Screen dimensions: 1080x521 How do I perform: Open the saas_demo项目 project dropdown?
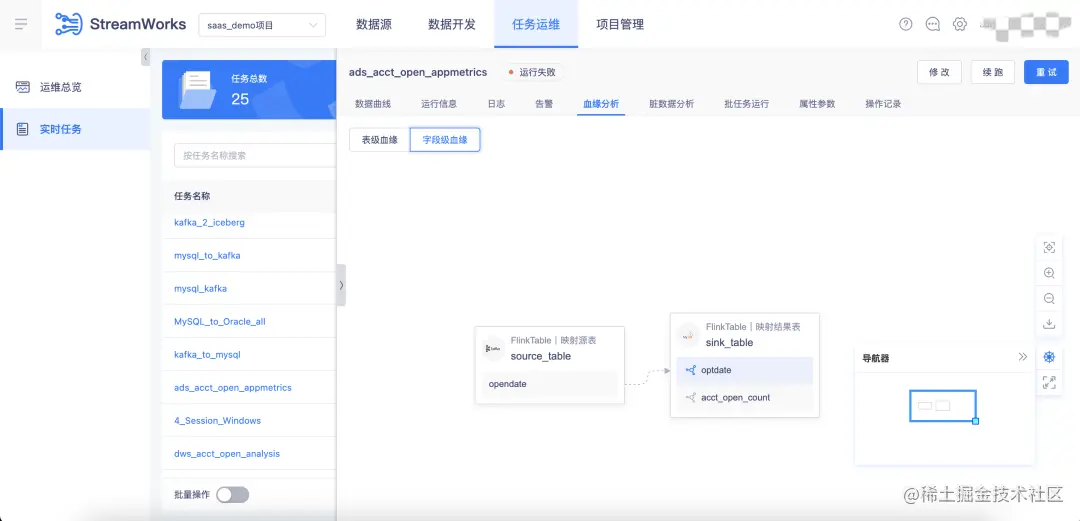[262, 25]
